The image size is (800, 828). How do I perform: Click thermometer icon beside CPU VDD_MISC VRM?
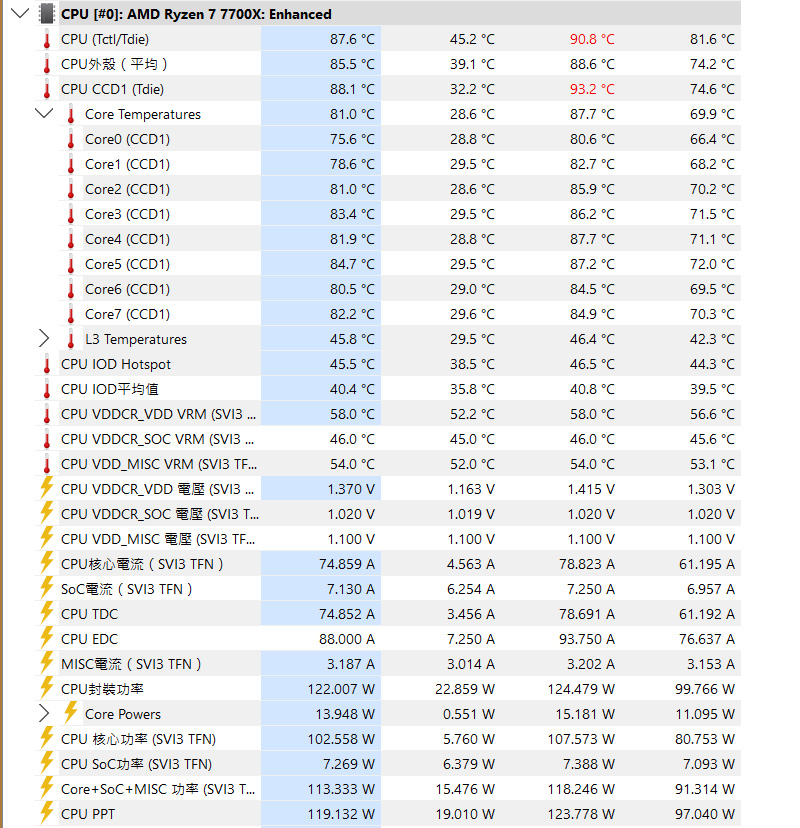point(46,464)
